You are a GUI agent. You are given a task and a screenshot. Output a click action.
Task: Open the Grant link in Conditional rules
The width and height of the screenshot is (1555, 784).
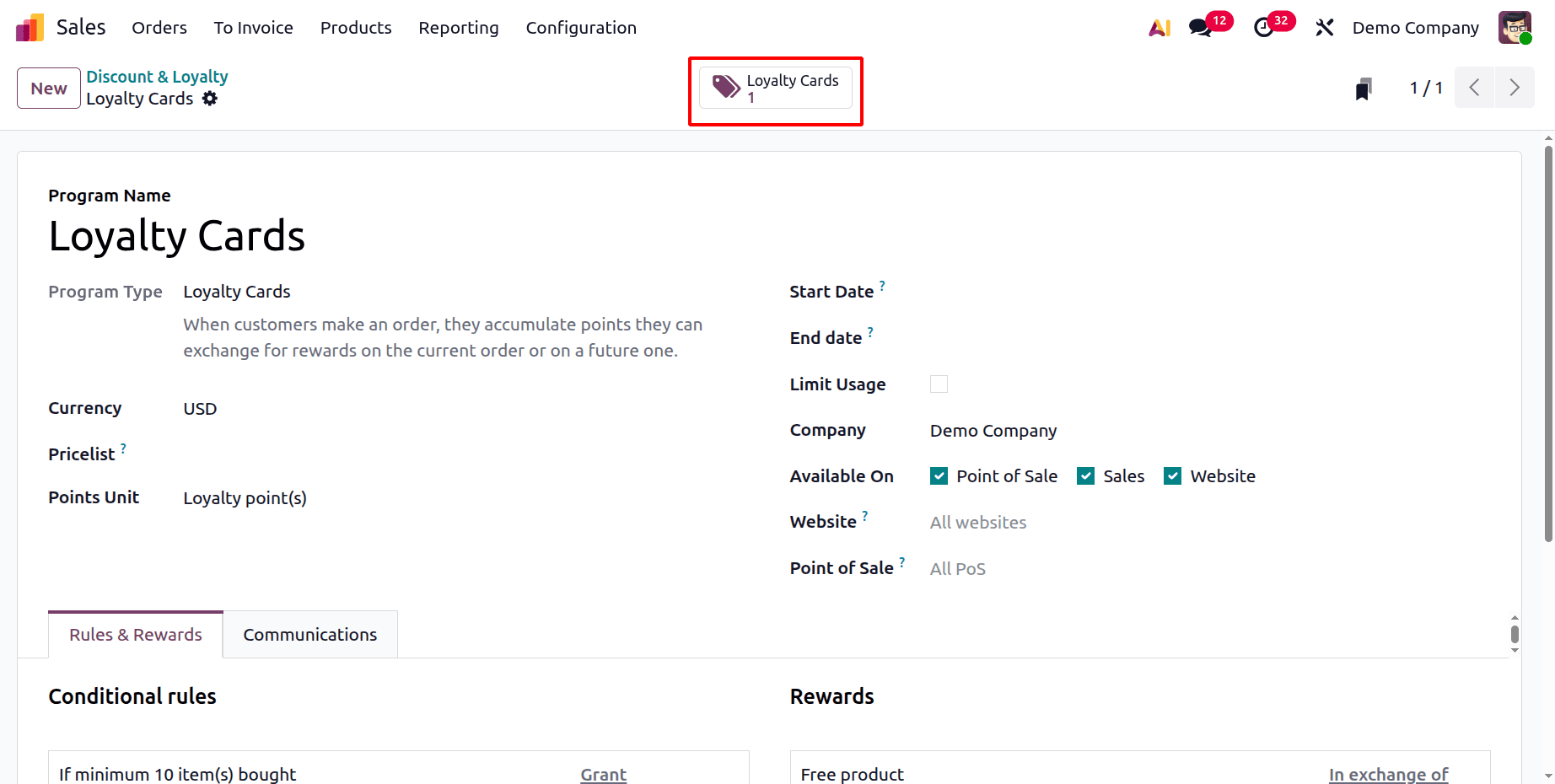[603, 774]
